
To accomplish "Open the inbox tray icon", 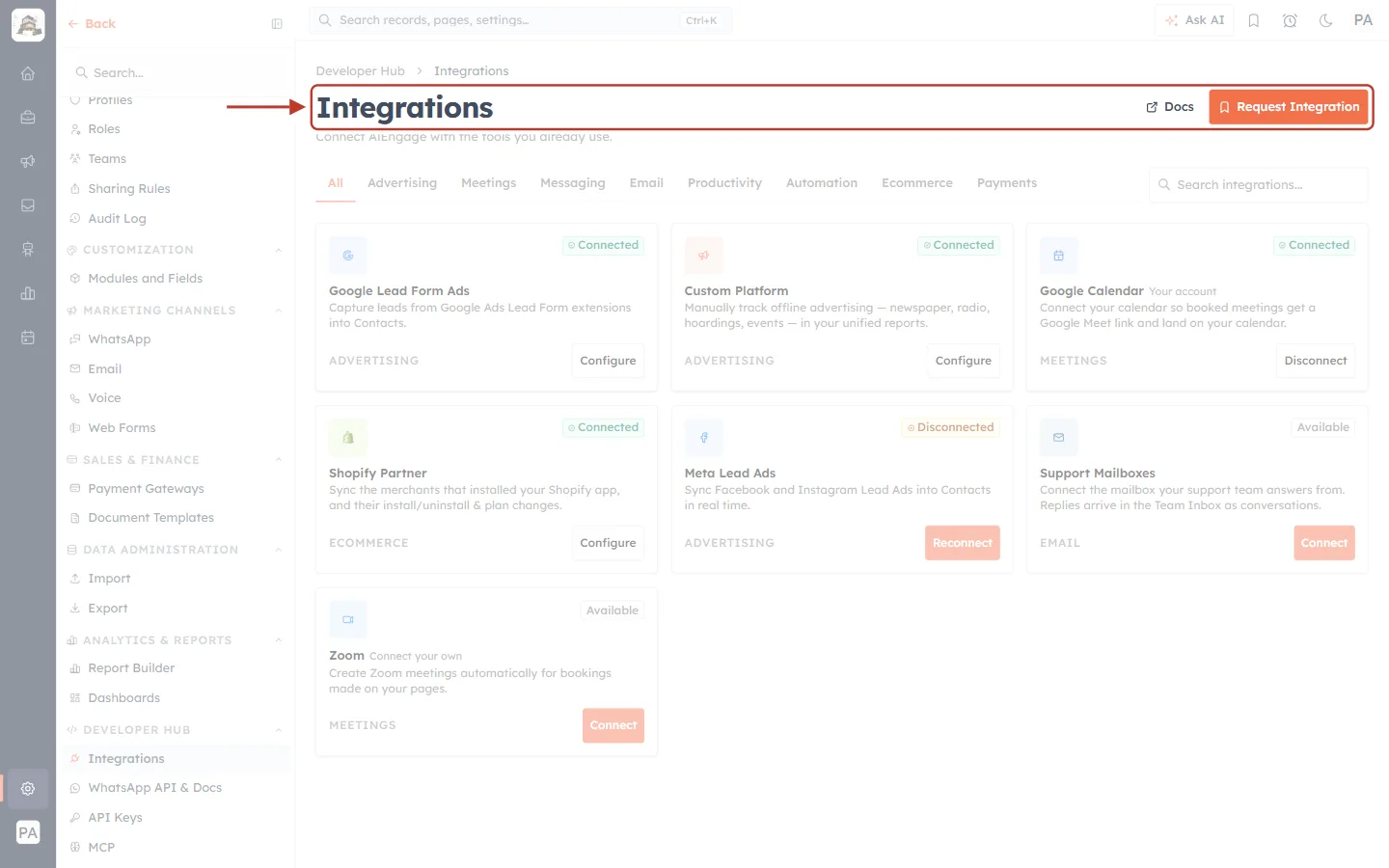I will [x=28, y=205].
